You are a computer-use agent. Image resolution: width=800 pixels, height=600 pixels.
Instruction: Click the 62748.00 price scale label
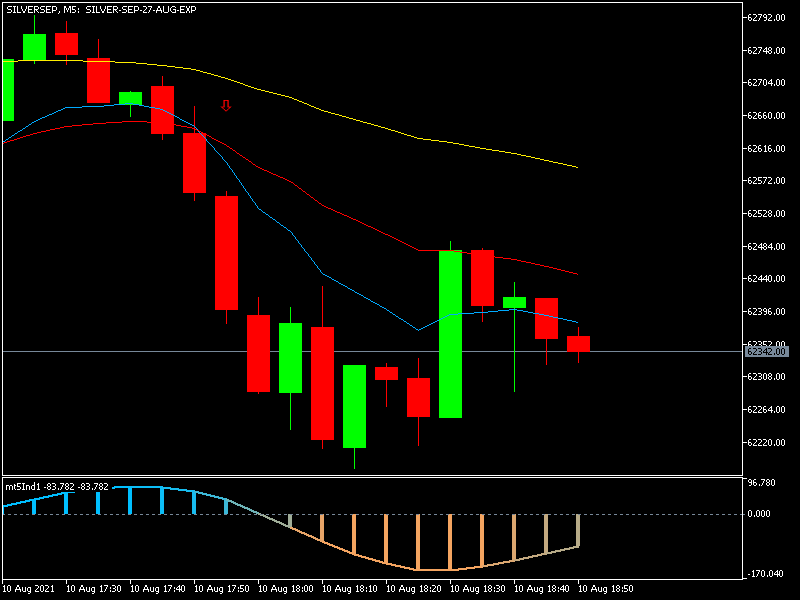(766, 51)
